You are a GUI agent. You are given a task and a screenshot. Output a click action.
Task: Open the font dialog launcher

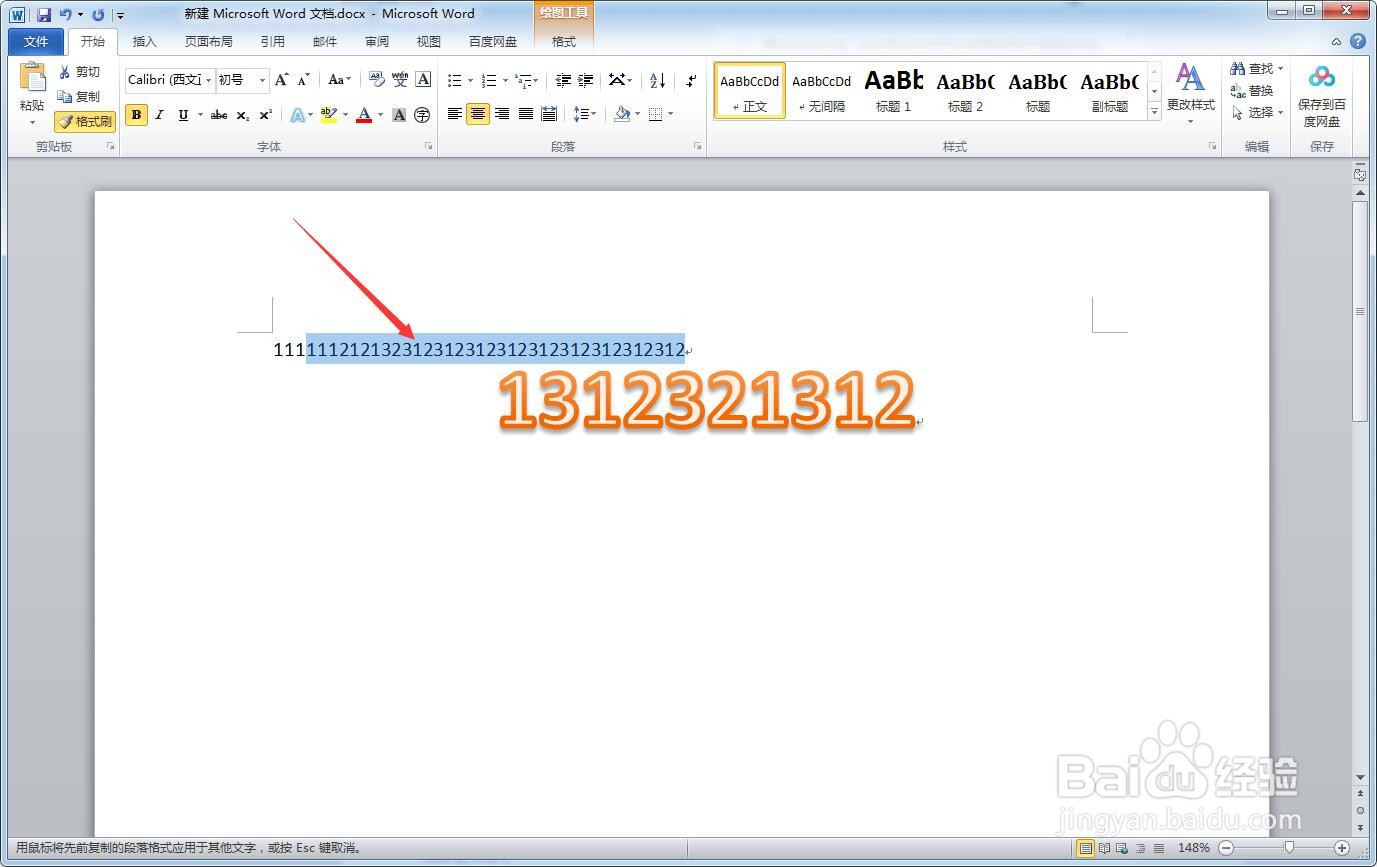(429, 146)
